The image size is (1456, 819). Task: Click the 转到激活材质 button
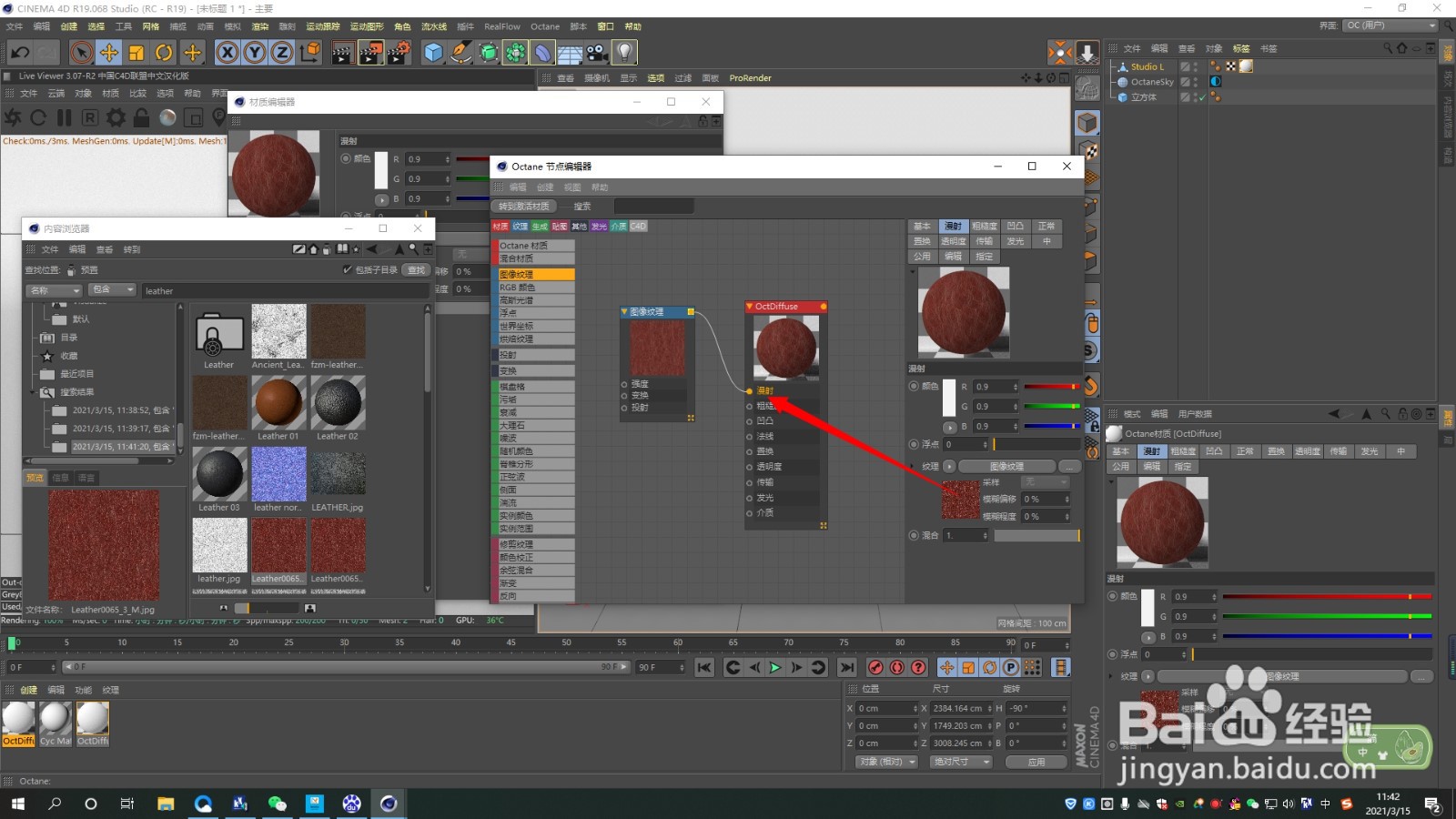click(524, 206)
